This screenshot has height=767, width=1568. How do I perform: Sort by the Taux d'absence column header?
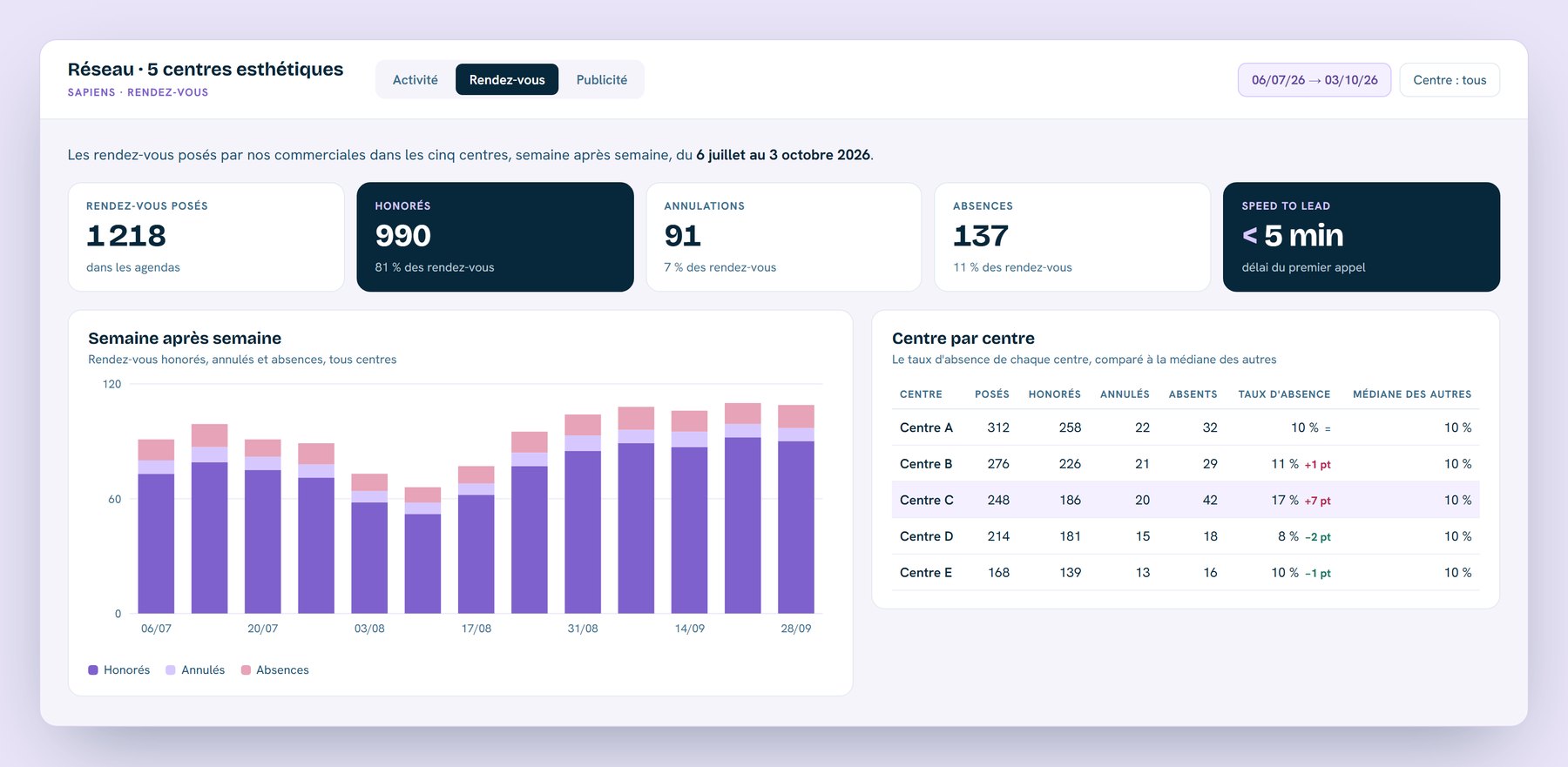tap(1284, 394)
